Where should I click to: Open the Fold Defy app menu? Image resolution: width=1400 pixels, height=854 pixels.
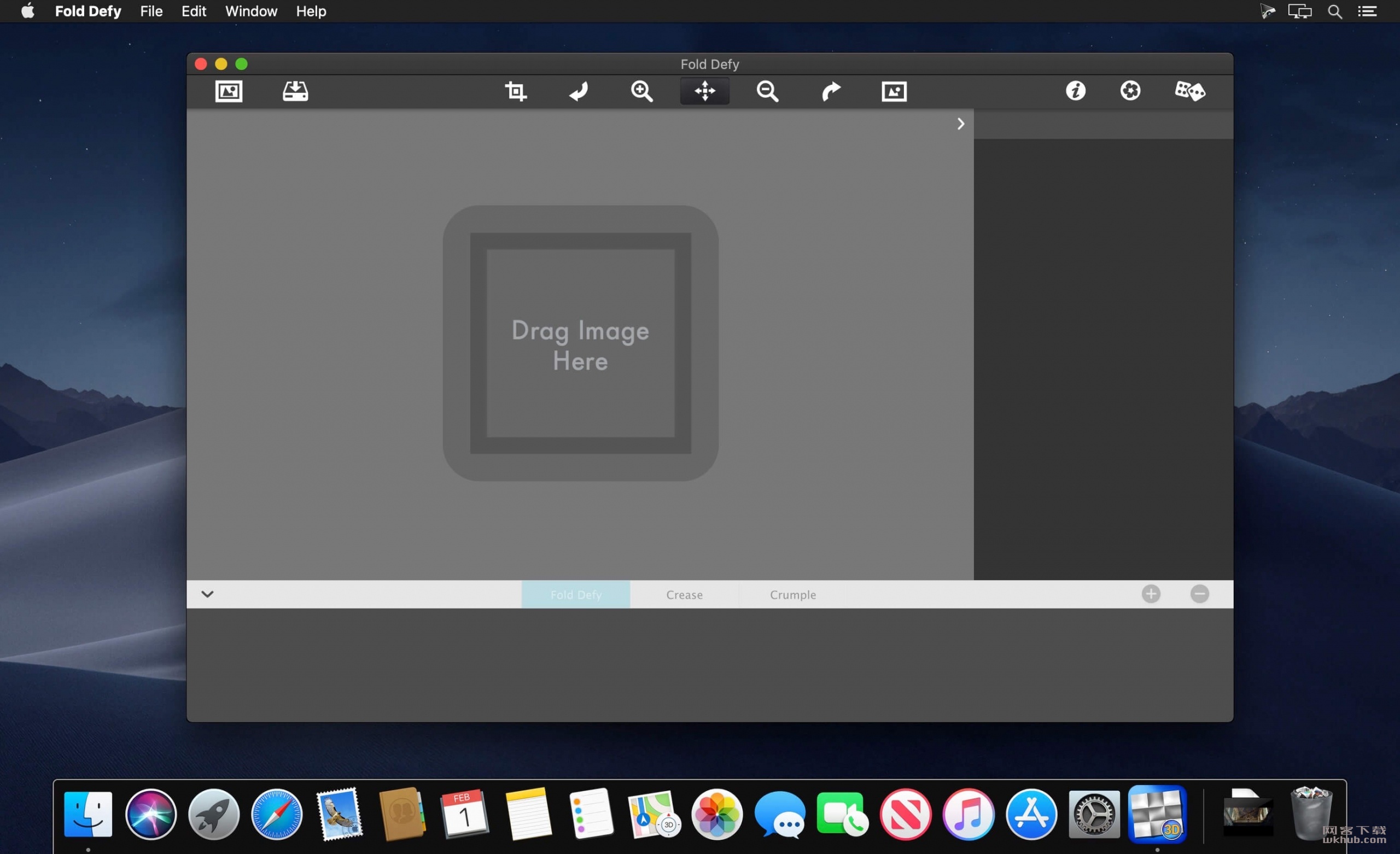[x=88, y=11]
